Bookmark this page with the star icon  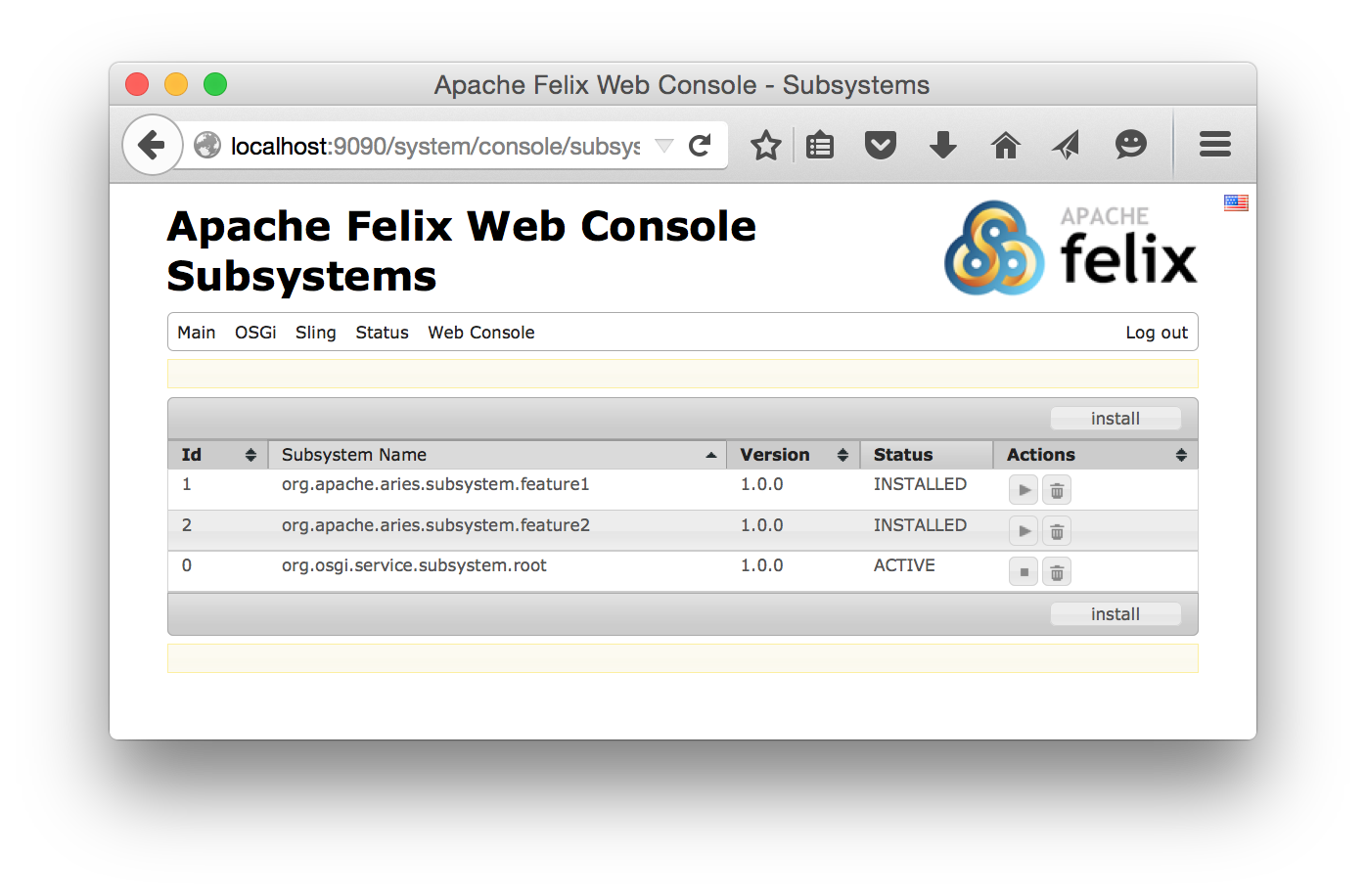765,146
